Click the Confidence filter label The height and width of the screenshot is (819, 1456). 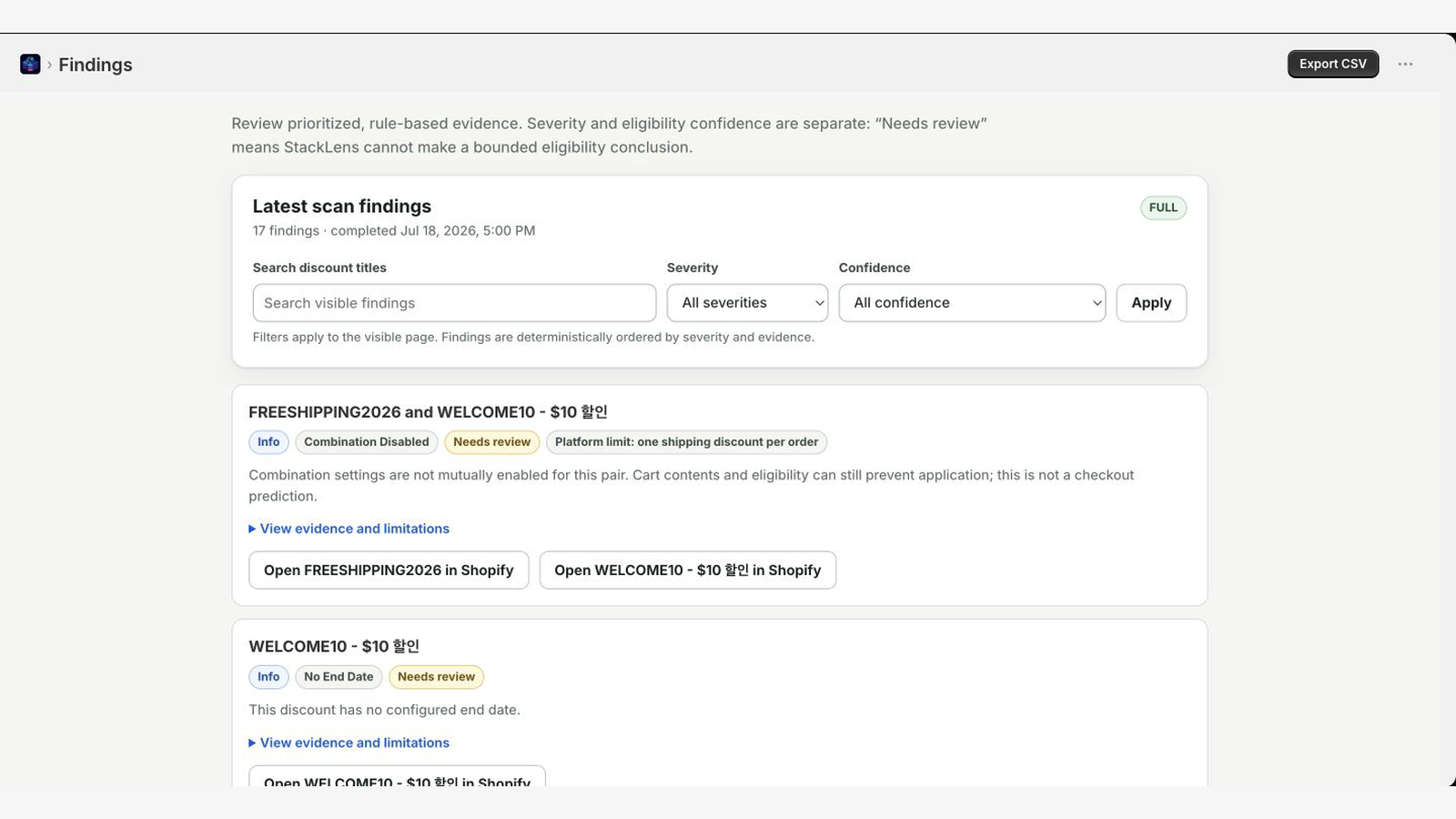(875, 268)
